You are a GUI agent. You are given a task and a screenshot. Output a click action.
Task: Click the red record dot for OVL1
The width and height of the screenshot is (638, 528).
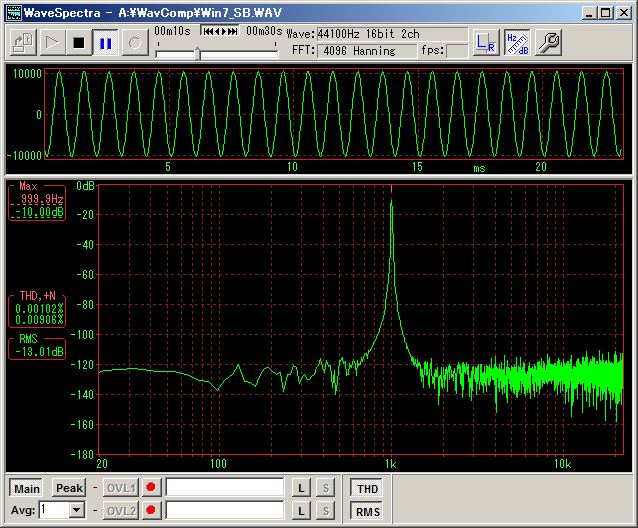[151, 487]
